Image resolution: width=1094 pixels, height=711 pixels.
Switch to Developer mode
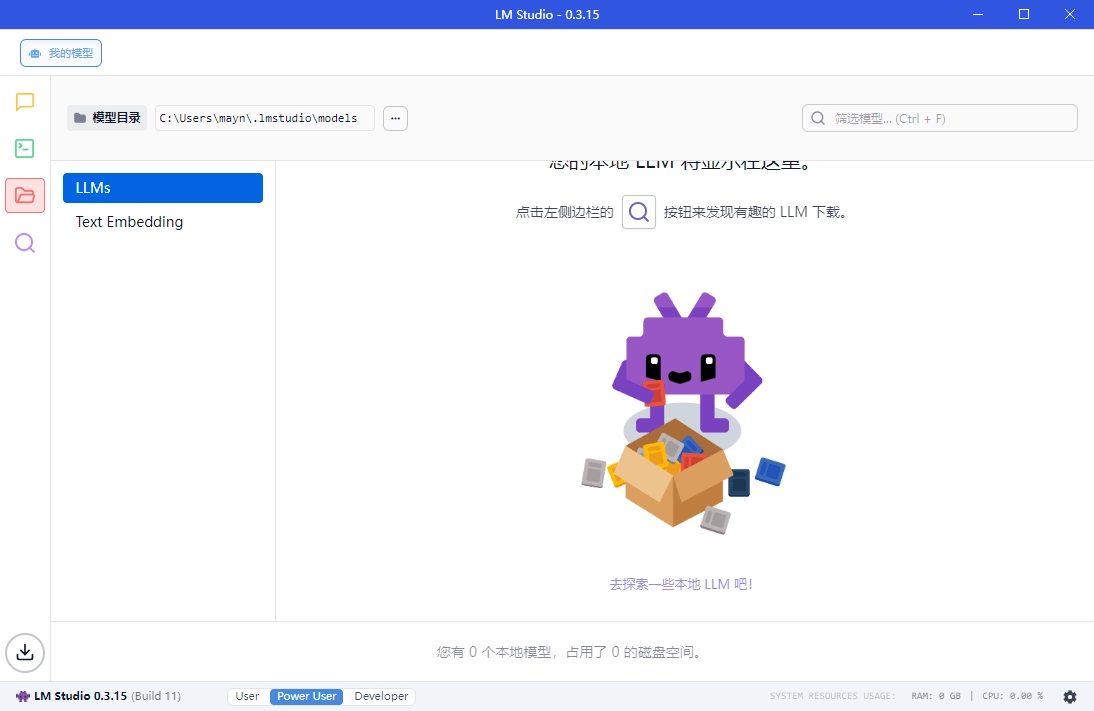point(381,696)
